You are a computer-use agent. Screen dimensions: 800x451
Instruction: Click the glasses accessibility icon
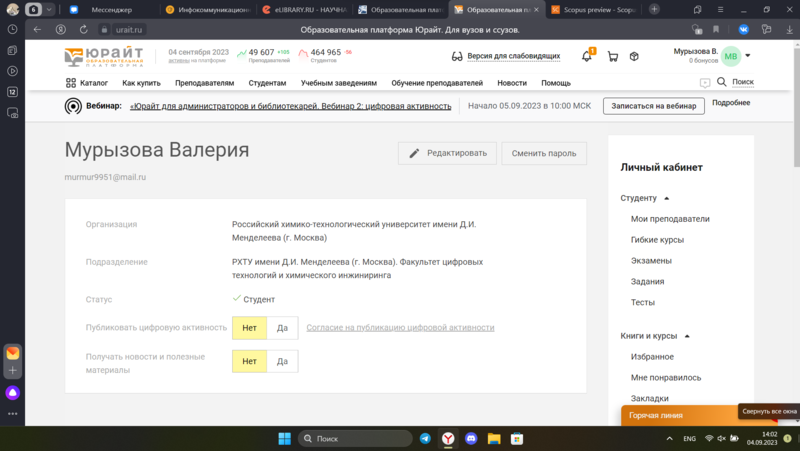pos(457,57)
